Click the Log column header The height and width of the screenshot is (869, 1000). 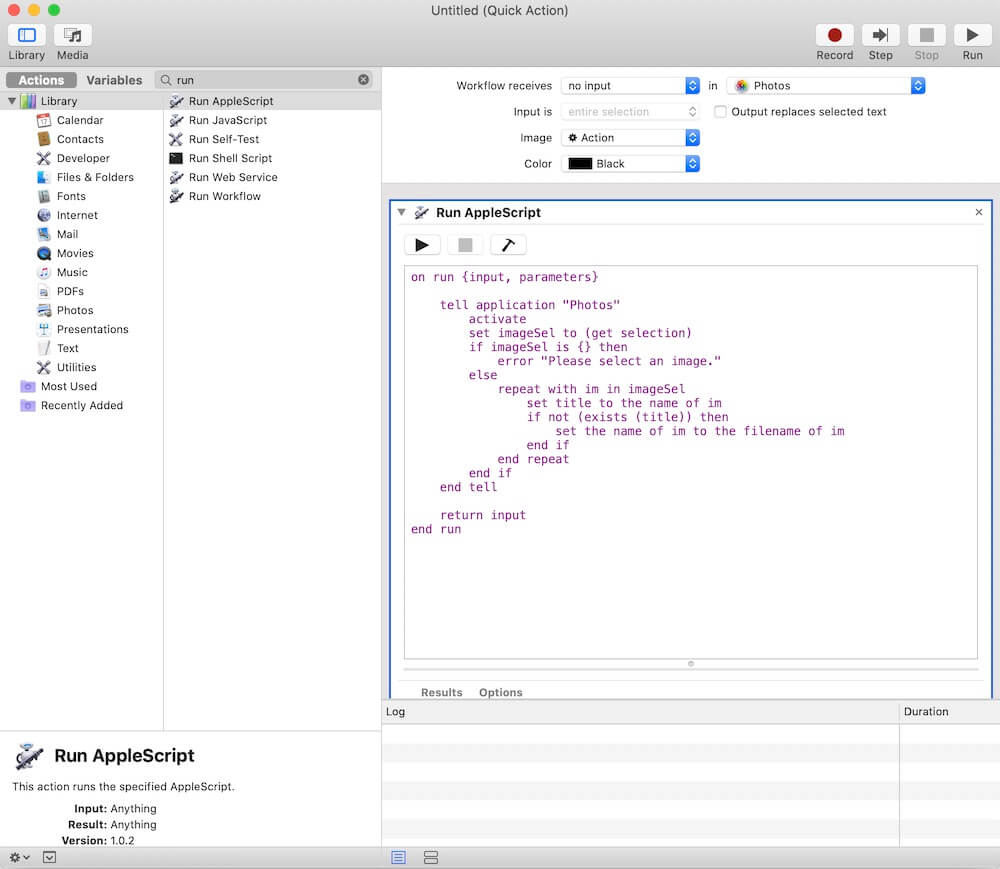pyautogui.click(x=640, y=712)
